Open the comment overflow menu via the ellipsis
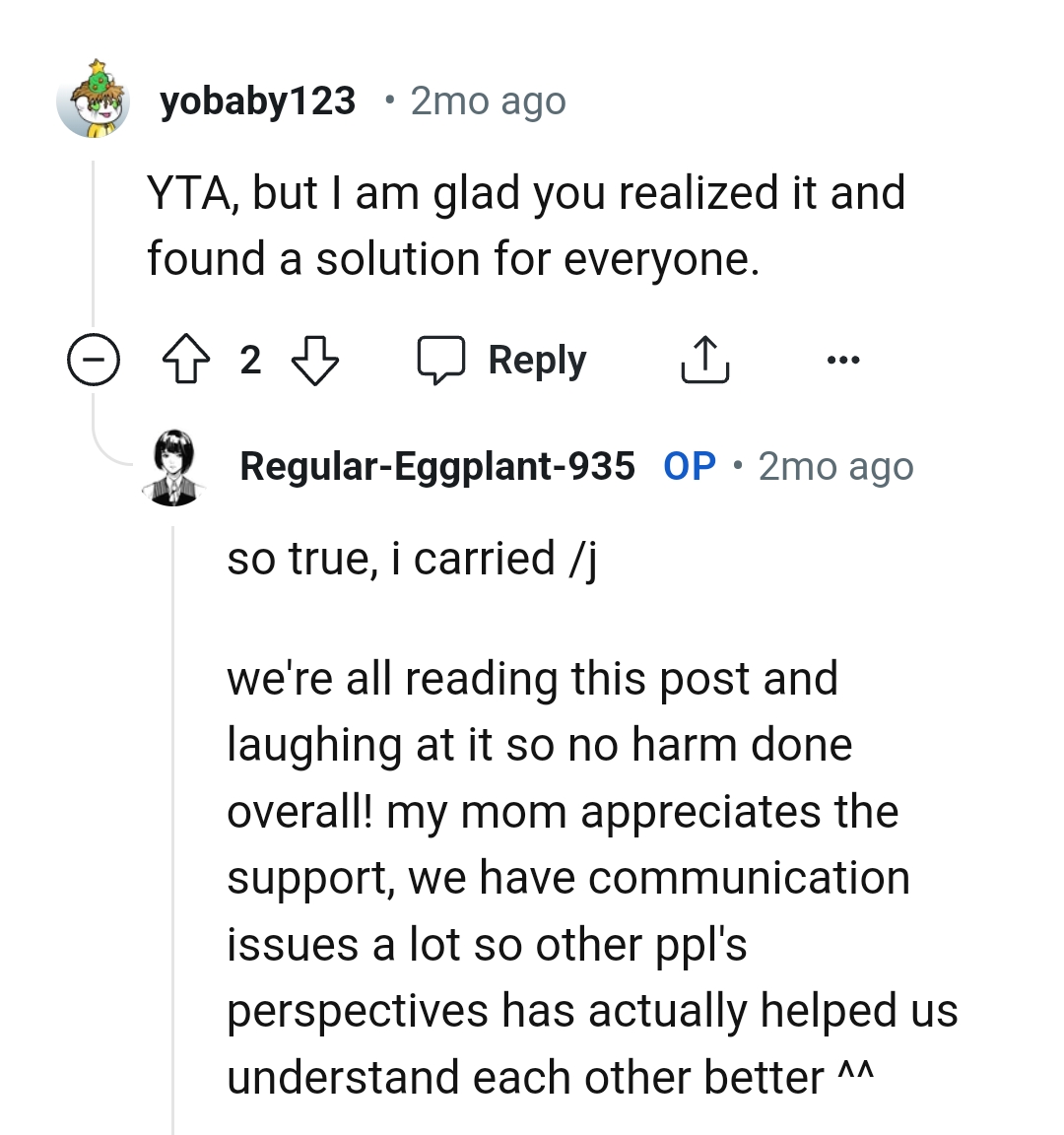The image size is (1064, 1135). click(844, 359)
